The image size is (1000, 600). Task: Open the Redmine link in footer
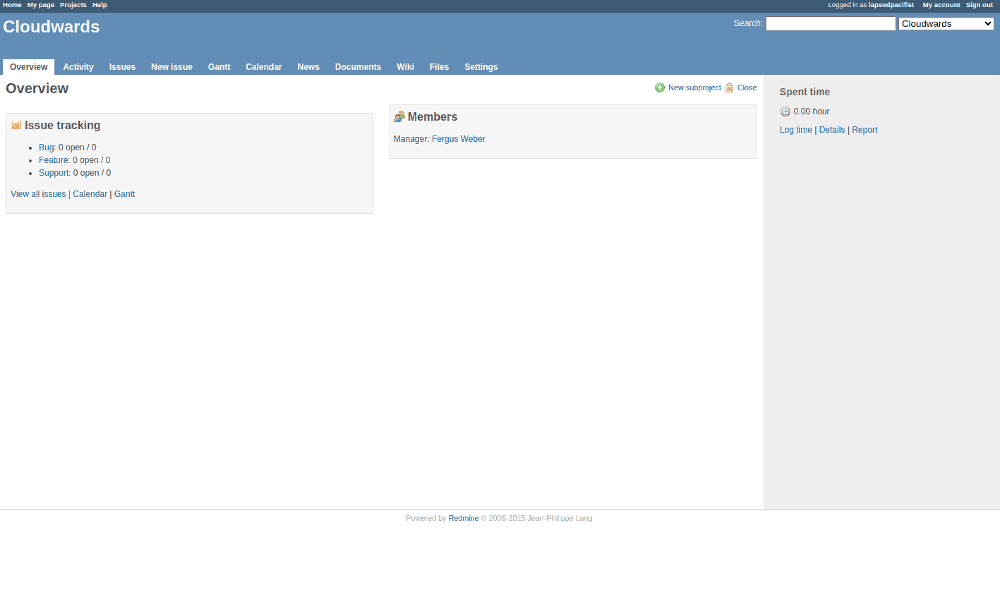click(464, 518)
